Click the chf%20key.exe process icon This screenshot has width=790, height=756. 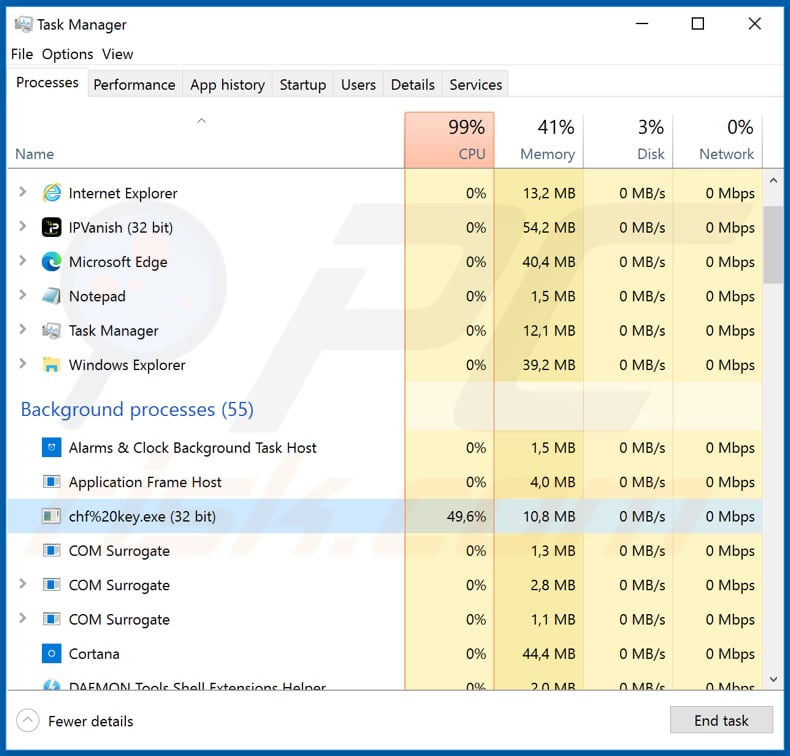click(51, 517)
